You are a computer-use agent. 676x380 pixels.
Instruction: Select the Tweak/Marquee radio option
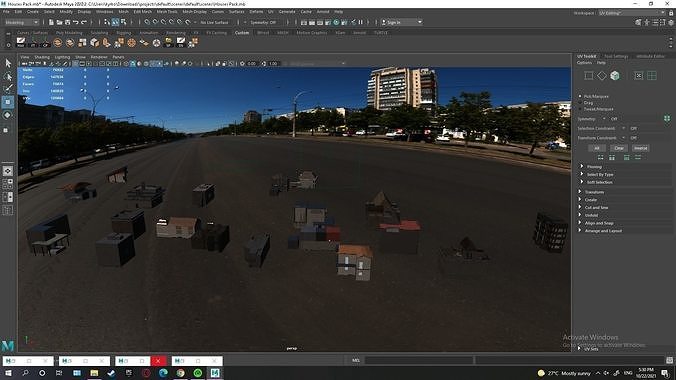pyautogui.click(x=580, y=109)
